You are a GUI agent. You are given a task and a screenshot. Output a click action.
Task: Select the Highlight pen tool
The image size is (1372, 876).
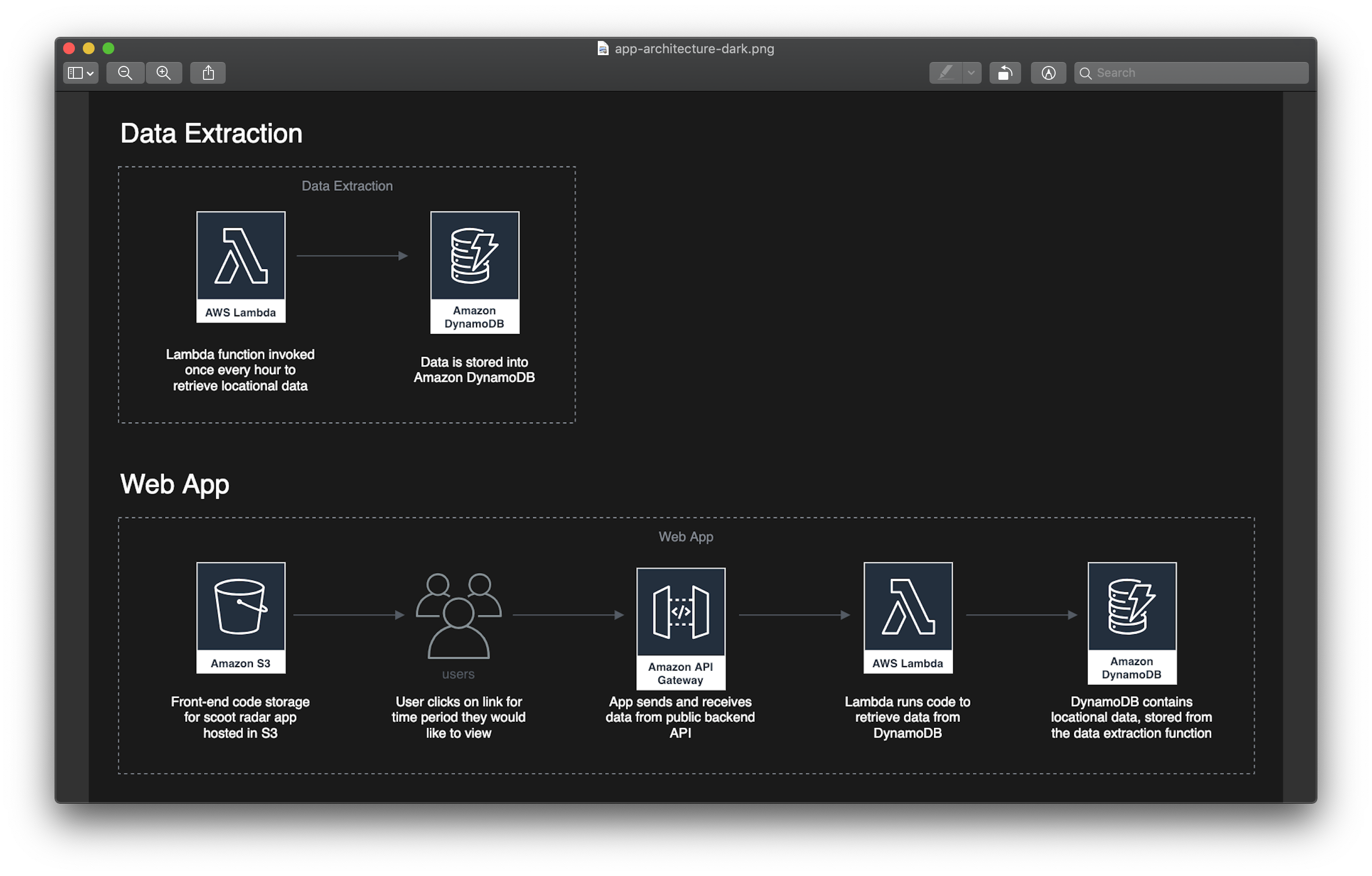click(x=945, y=73)
